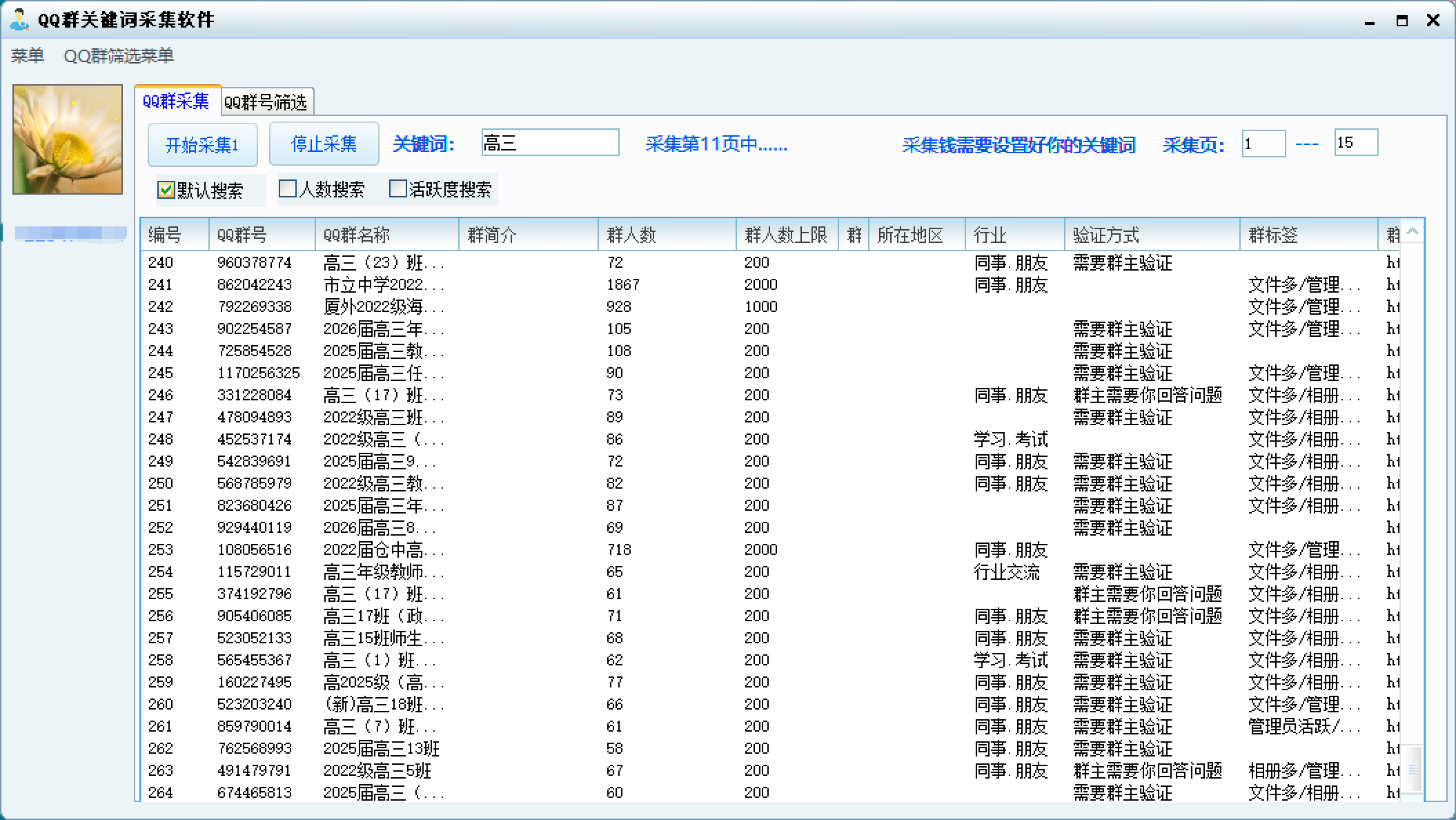Focus the 关键词 input field
This screenshot has height=820, width=1456.
point(550,143)
